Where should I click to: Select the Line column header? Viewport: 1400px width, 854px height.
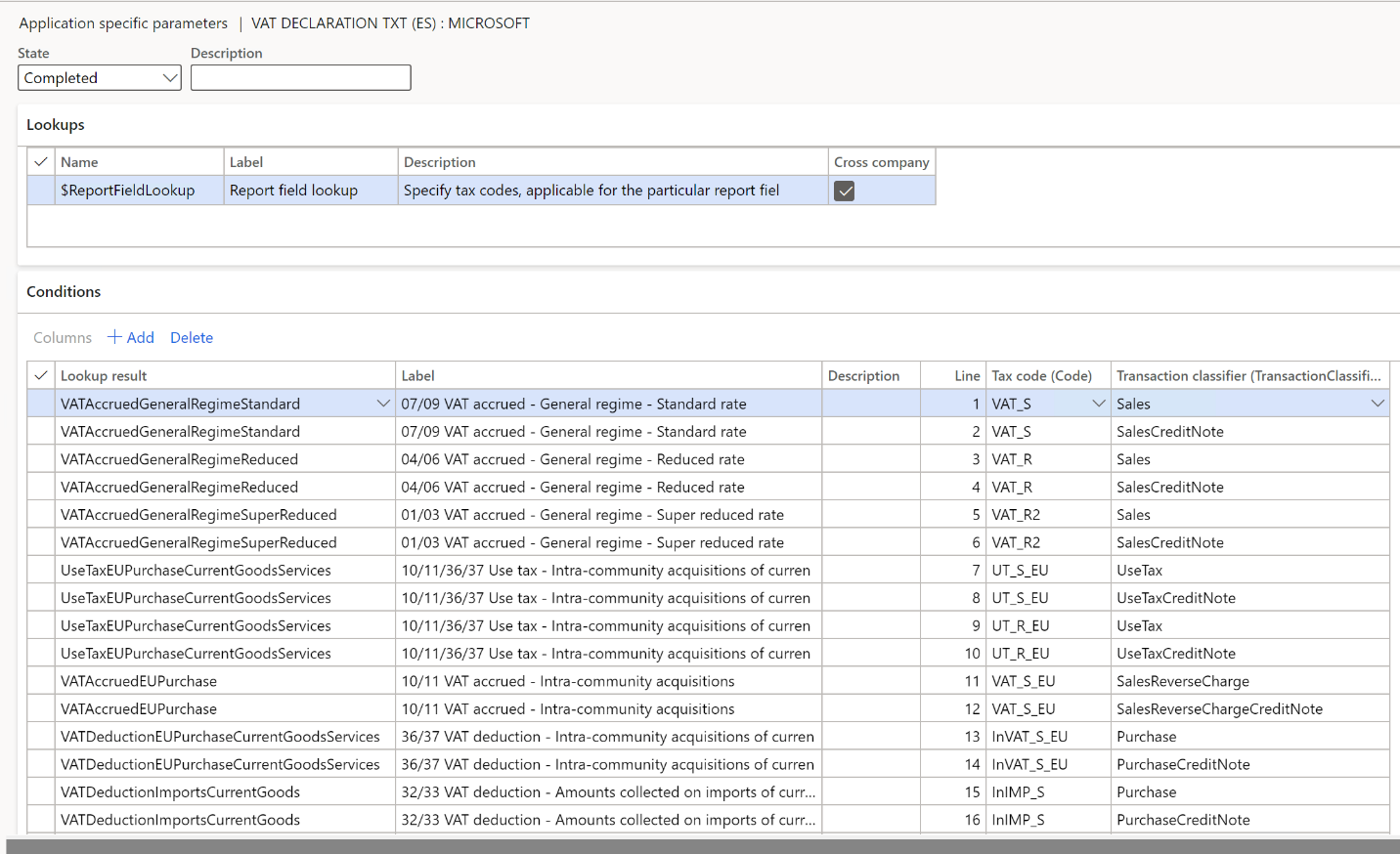(x=966, y=374)
